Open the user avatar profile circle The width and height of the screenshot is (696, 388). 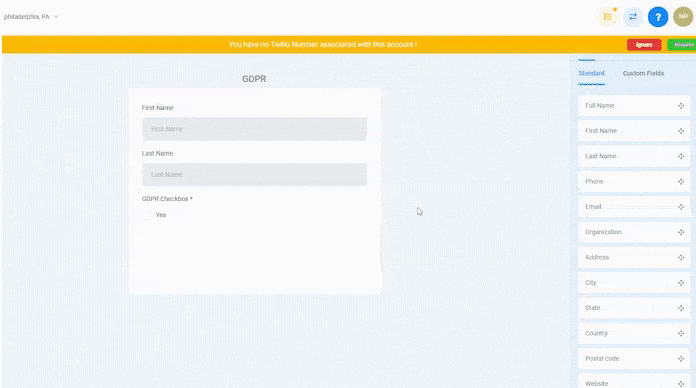click(683, 17)
